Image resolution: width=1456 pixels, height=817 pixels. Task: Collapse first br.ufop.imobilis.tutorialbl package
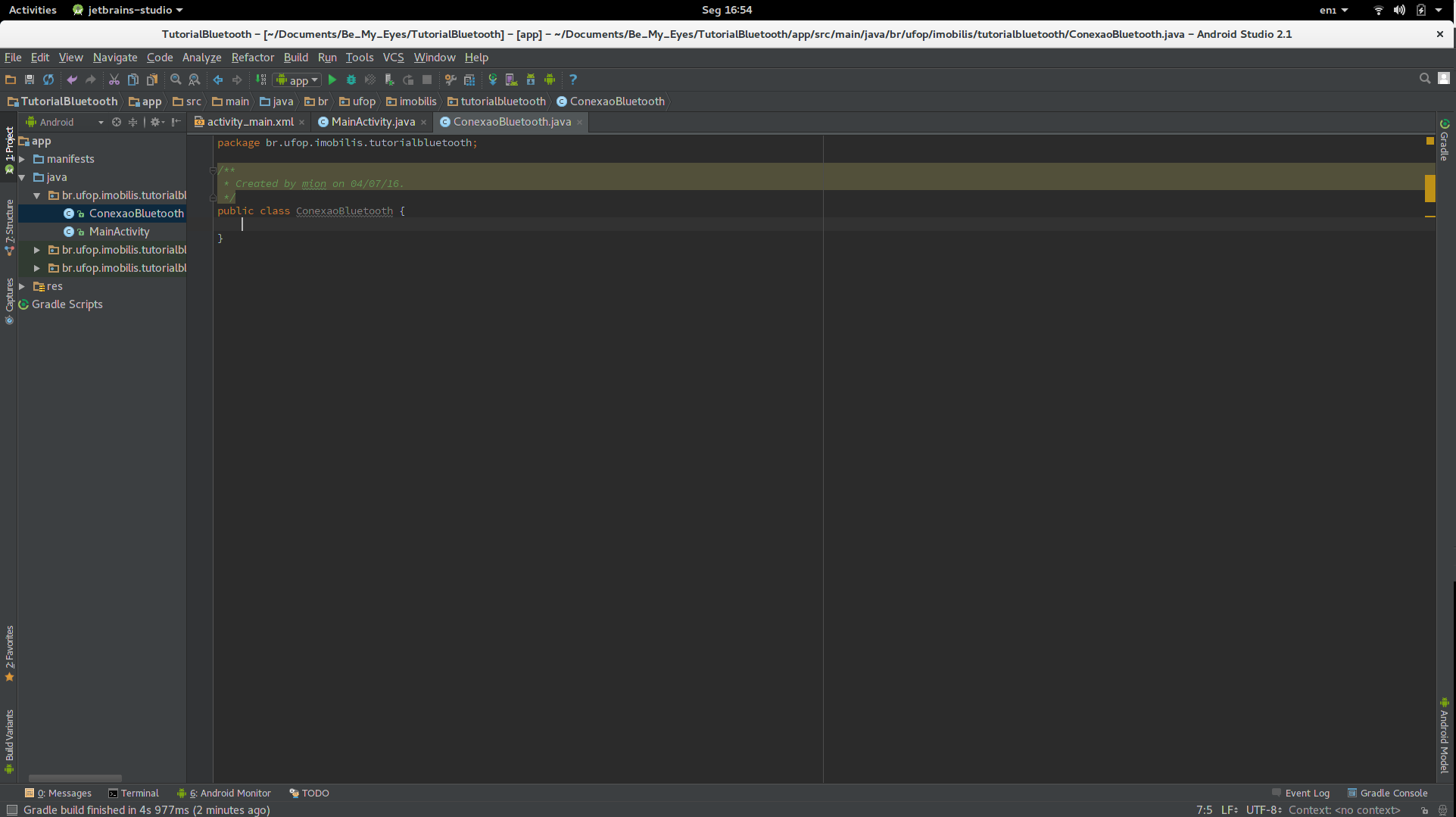[x=37, y=195]
